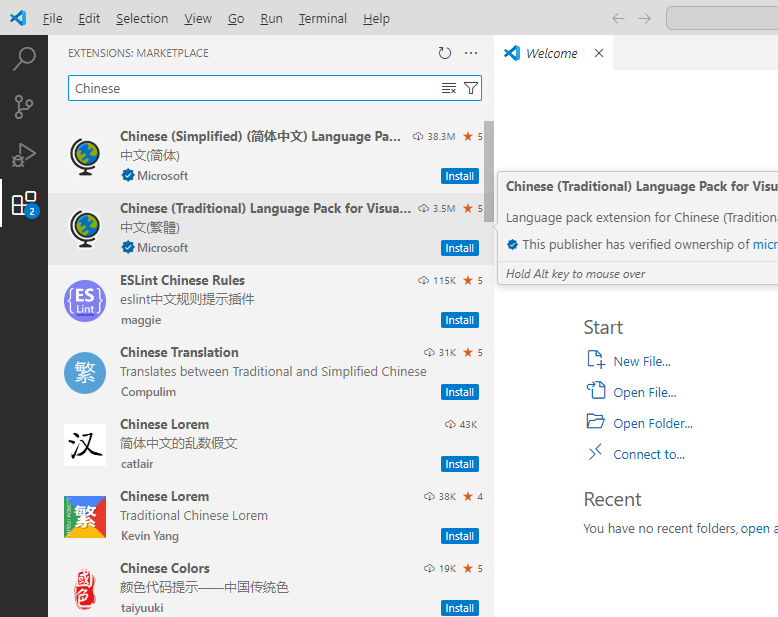Open the Go menu

tap(236, 19)
